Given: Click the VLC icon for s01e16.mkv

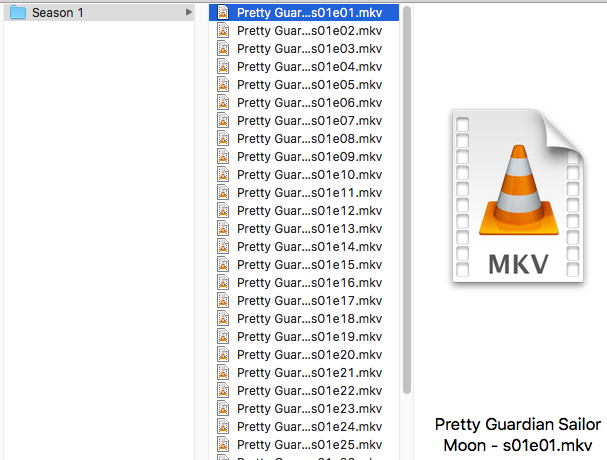Looking at the screenshot, I should (x=223, y=283).
